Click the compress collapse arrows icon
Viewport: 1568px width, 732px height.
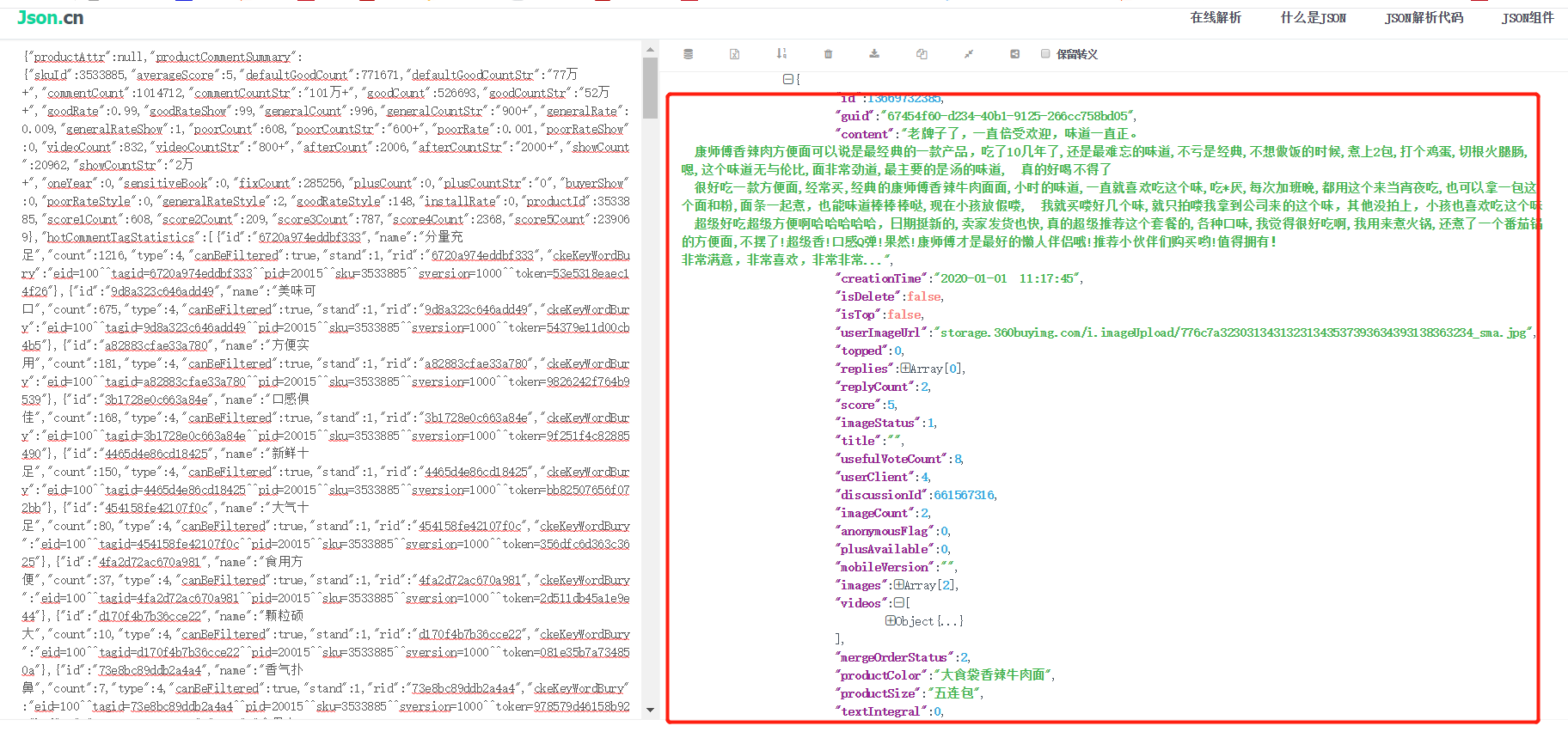[969, 54]
